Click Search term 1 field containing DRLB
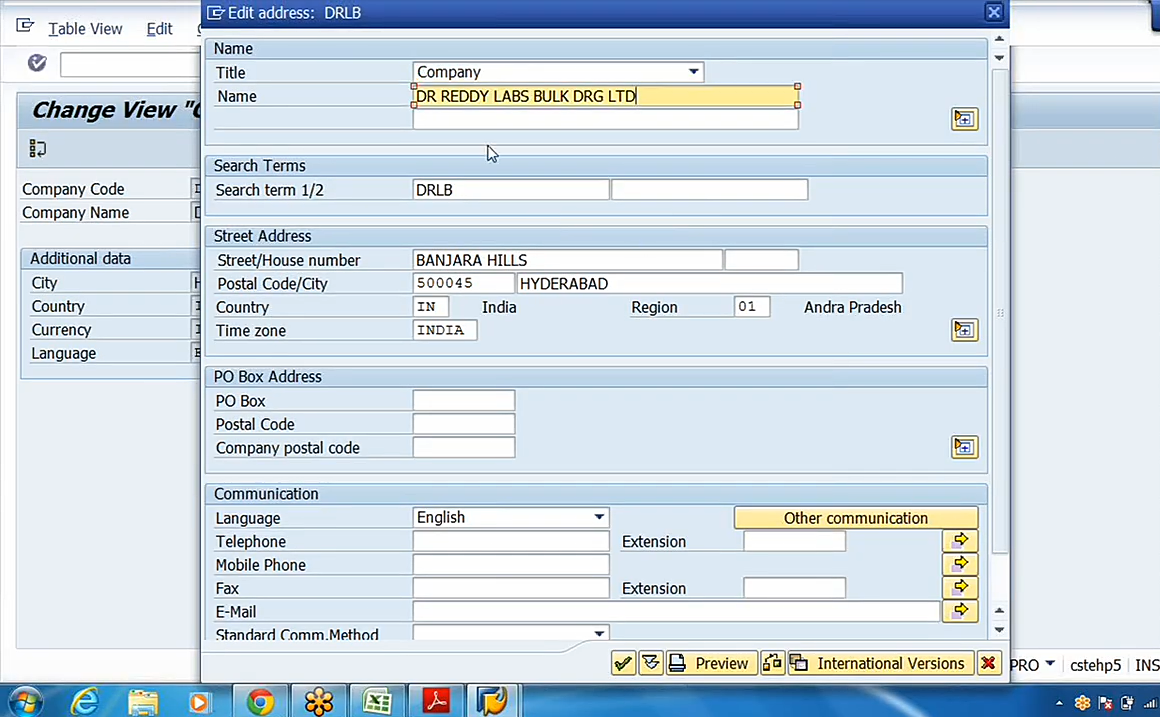Image resolution: width=1160 pixels, height=717 pixels. pos(510,190)
